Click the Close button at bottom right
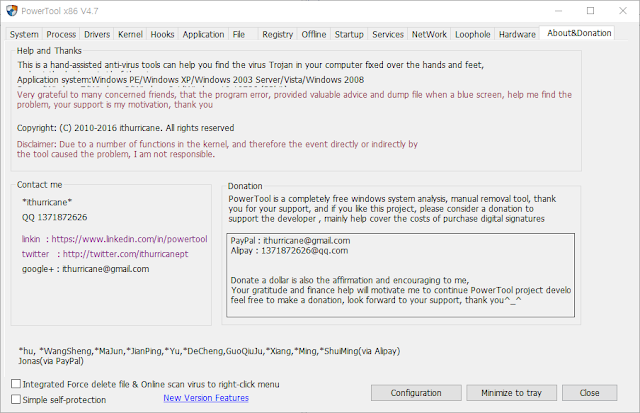The height and width of the screenshot is (413, 640). pyautogui.click(x=589, y=393)
